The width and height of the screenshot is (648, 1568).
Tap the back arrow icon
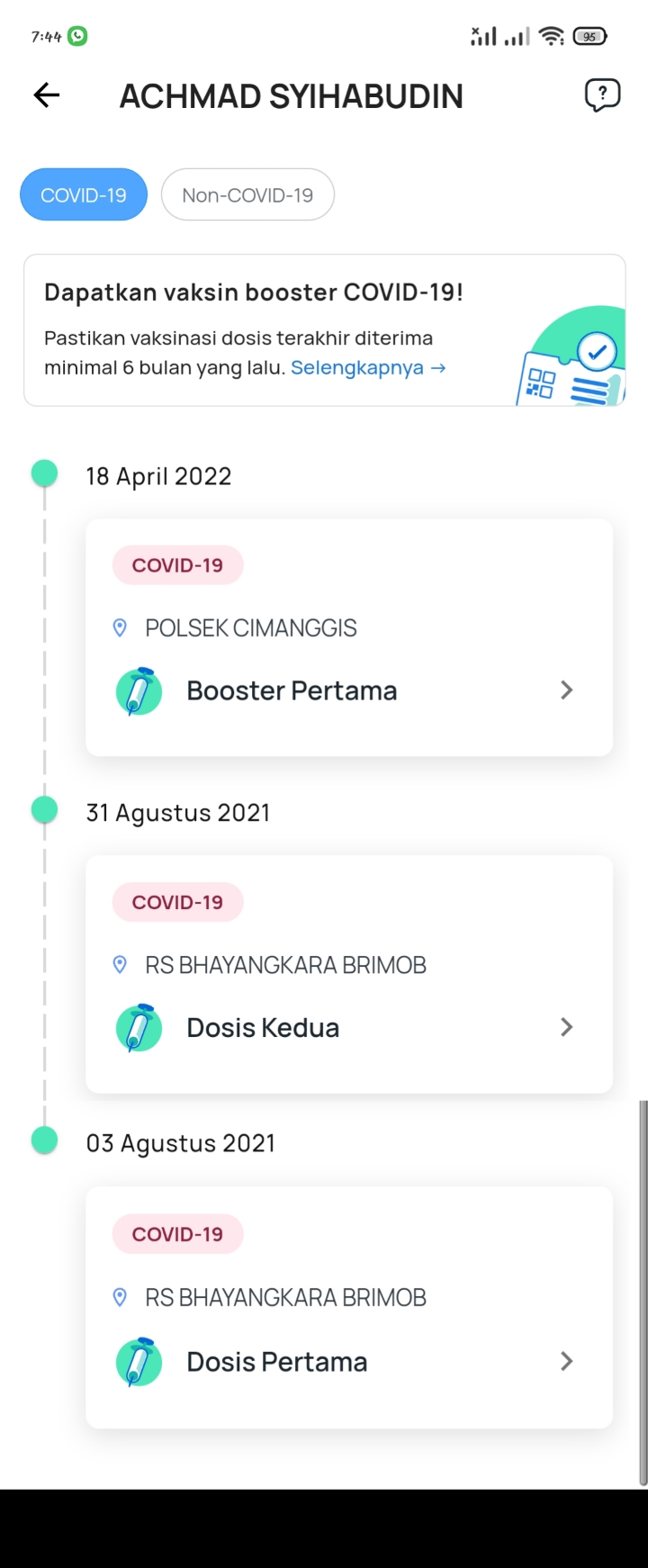(47, 95)
